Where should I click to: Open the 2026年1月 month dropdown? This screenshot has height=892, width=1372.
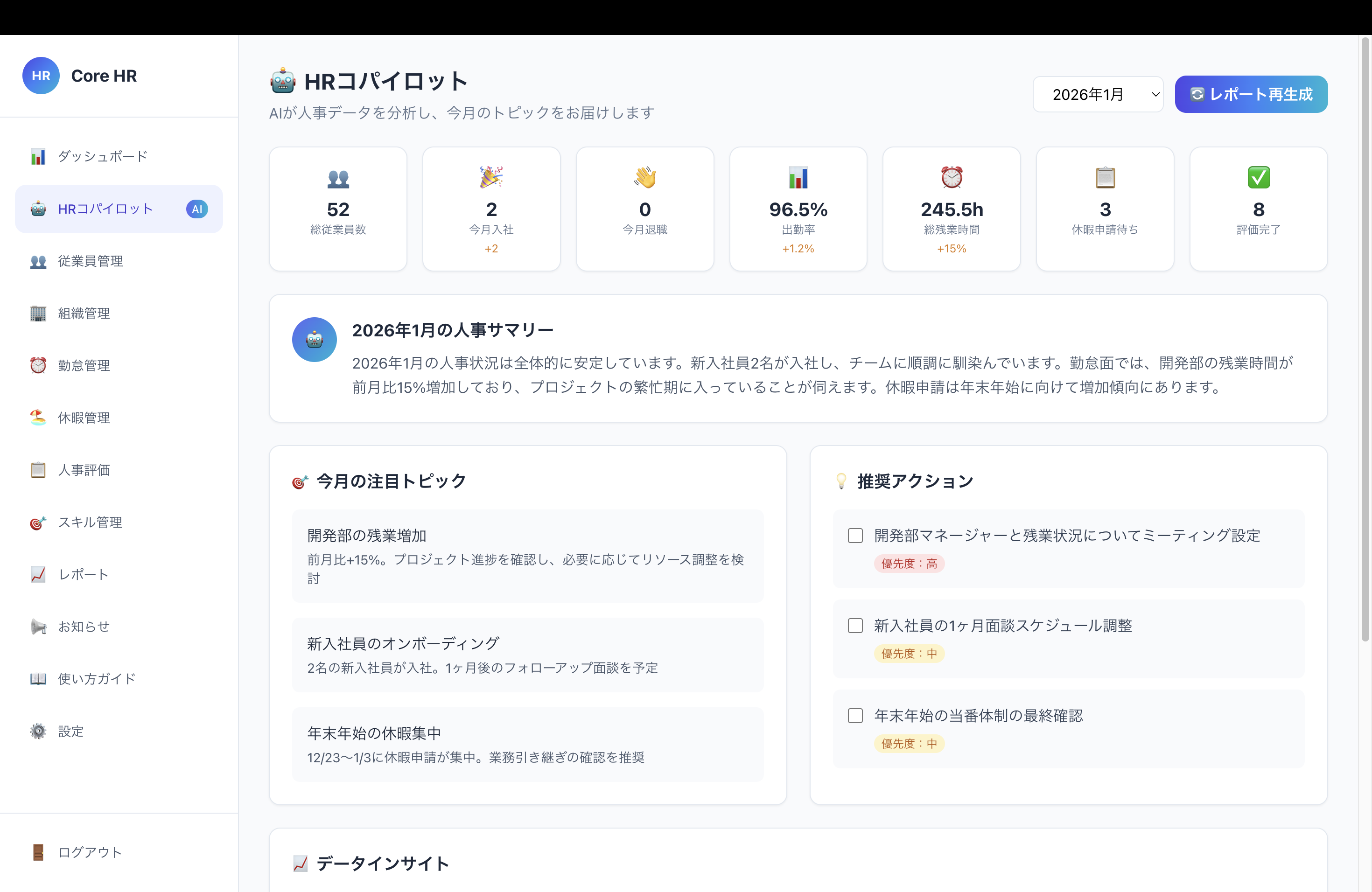pos(1098,95)
